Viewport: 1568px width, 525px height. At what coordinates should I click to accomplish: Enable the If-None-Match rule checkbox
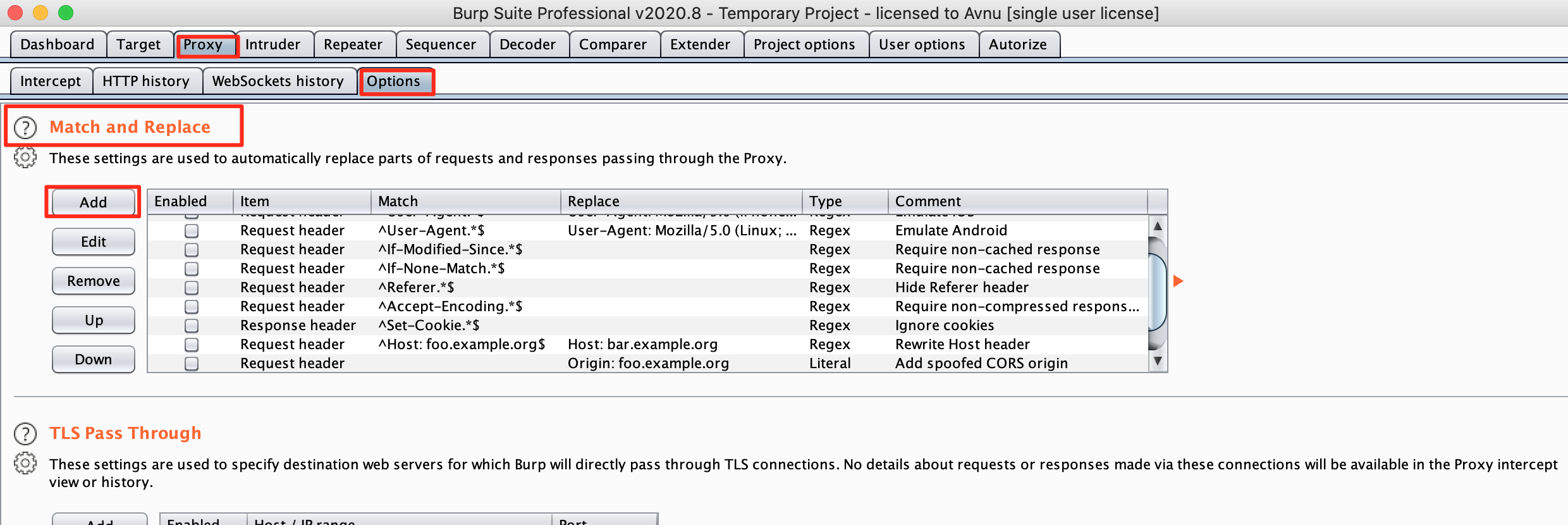192,269
